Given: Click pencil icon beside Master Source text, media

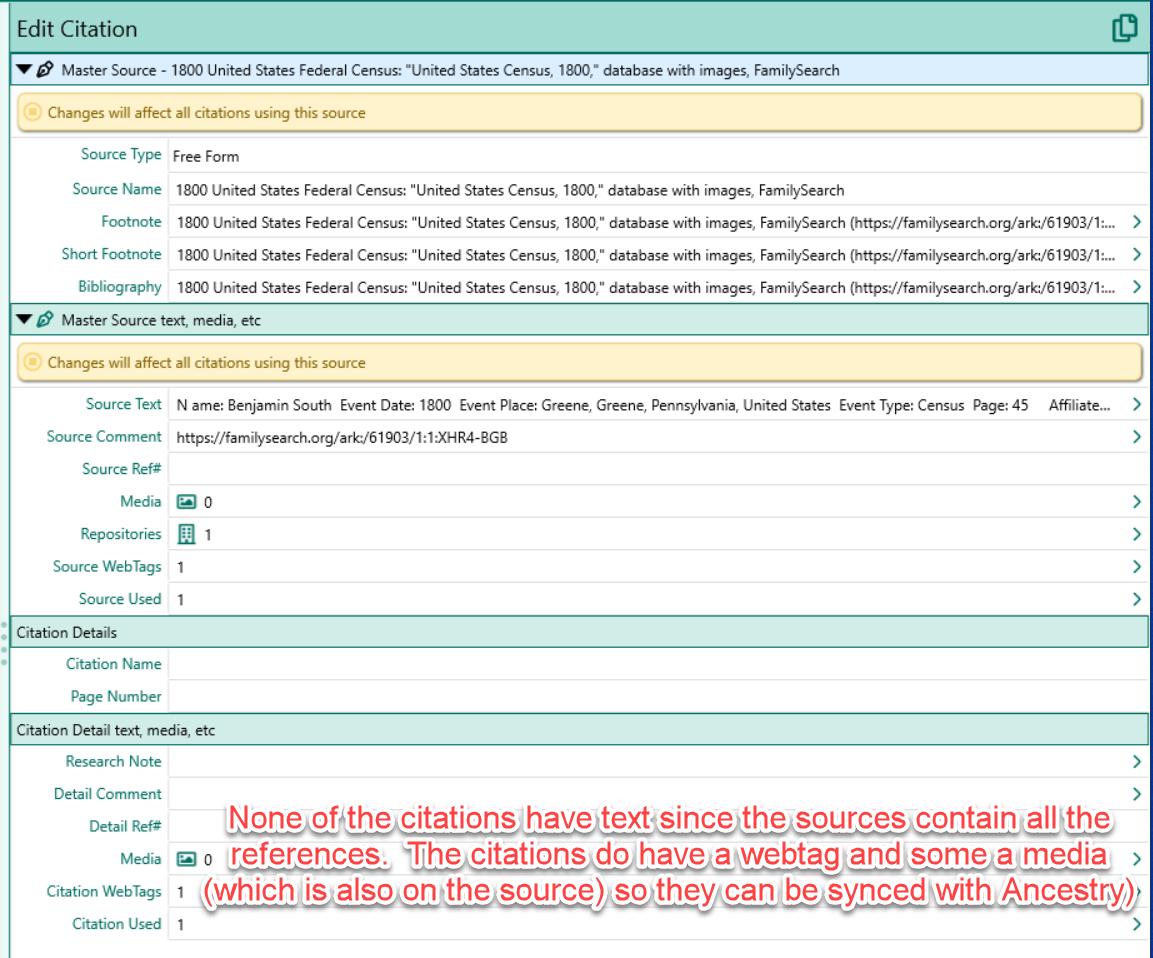Looking at the screenshot, I should click(45, 320).
